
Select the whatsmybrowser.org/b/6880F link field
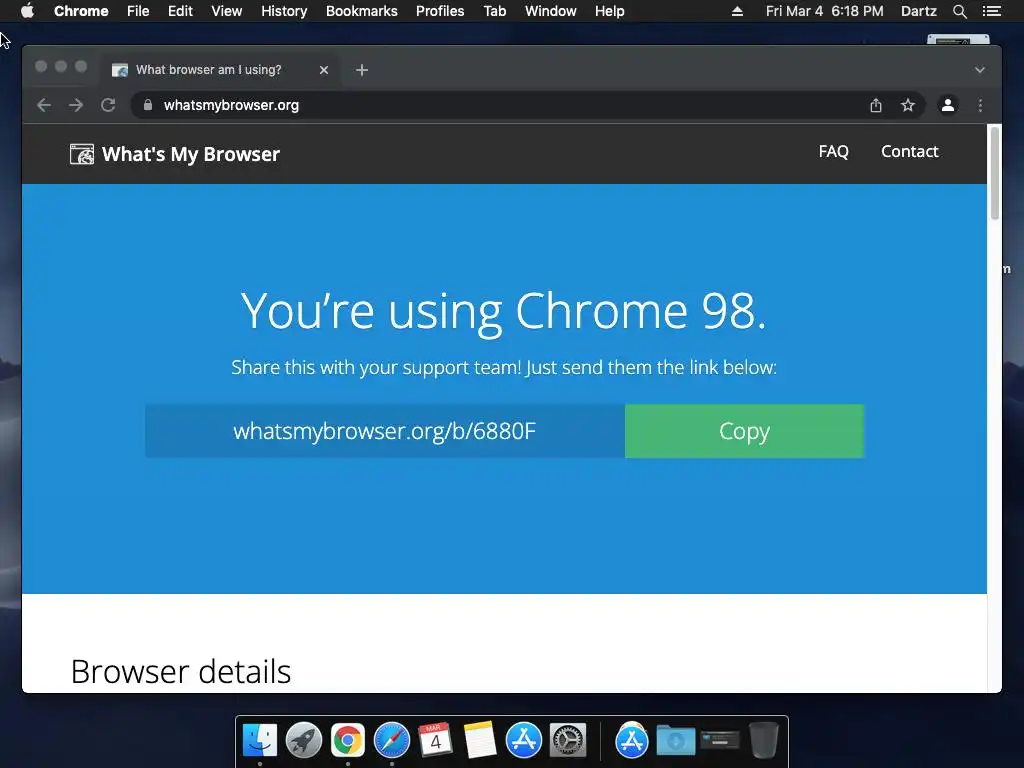click(x=385, y=431)
